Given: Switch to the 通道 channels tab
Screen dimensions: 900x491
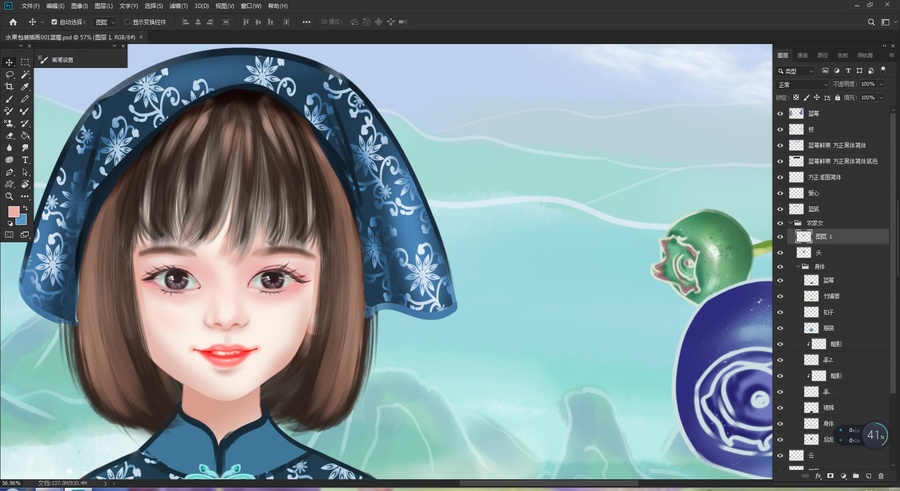Looking at the screenshot, I should [802, 55].
